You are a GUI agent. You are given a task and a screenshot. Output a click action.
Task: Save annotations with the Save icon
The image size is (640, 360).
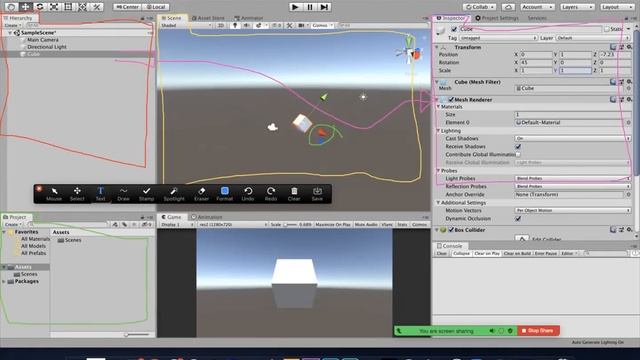tap(317, 194)
